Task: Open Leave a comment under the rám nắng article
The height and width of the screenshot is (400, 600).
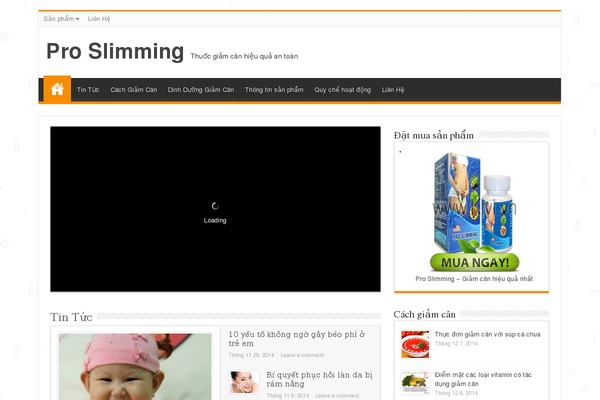Action: (337, 395)
